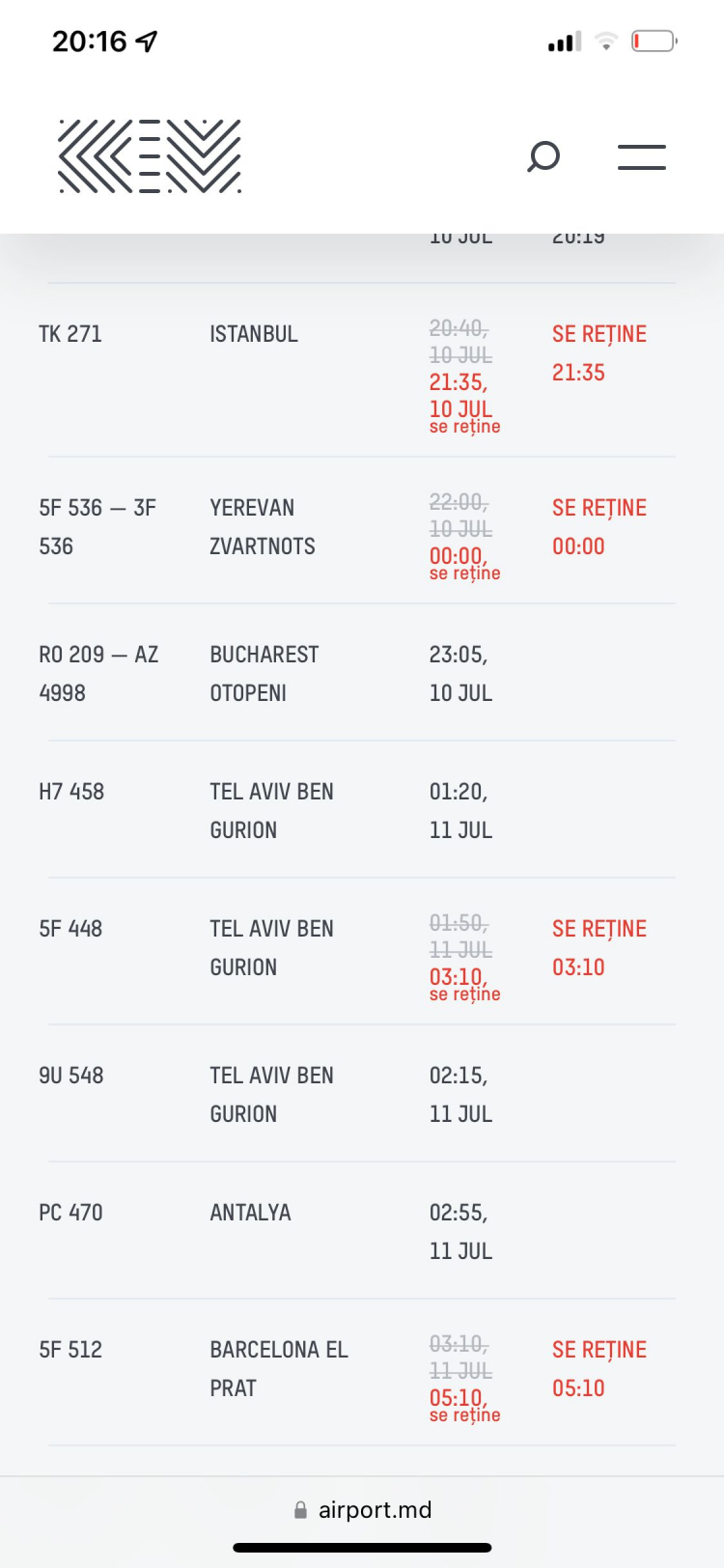Image resolution: width=724 pixels, height=1568 pixels.
Task: Tap YEREVAN ZVARTNOTS destination
Action: (263, 527)
